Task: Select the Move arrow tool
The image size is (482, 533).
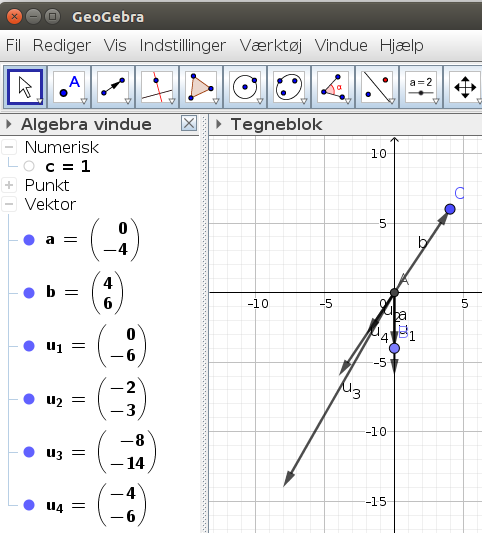Action: pos(25,87)
